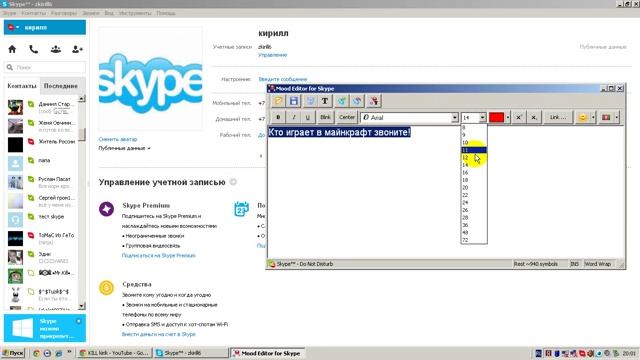Click the blue arrow get-mood icon in Mood Editor
The height and width of the screenshot is (360, 640).
[x=357, y=101]
